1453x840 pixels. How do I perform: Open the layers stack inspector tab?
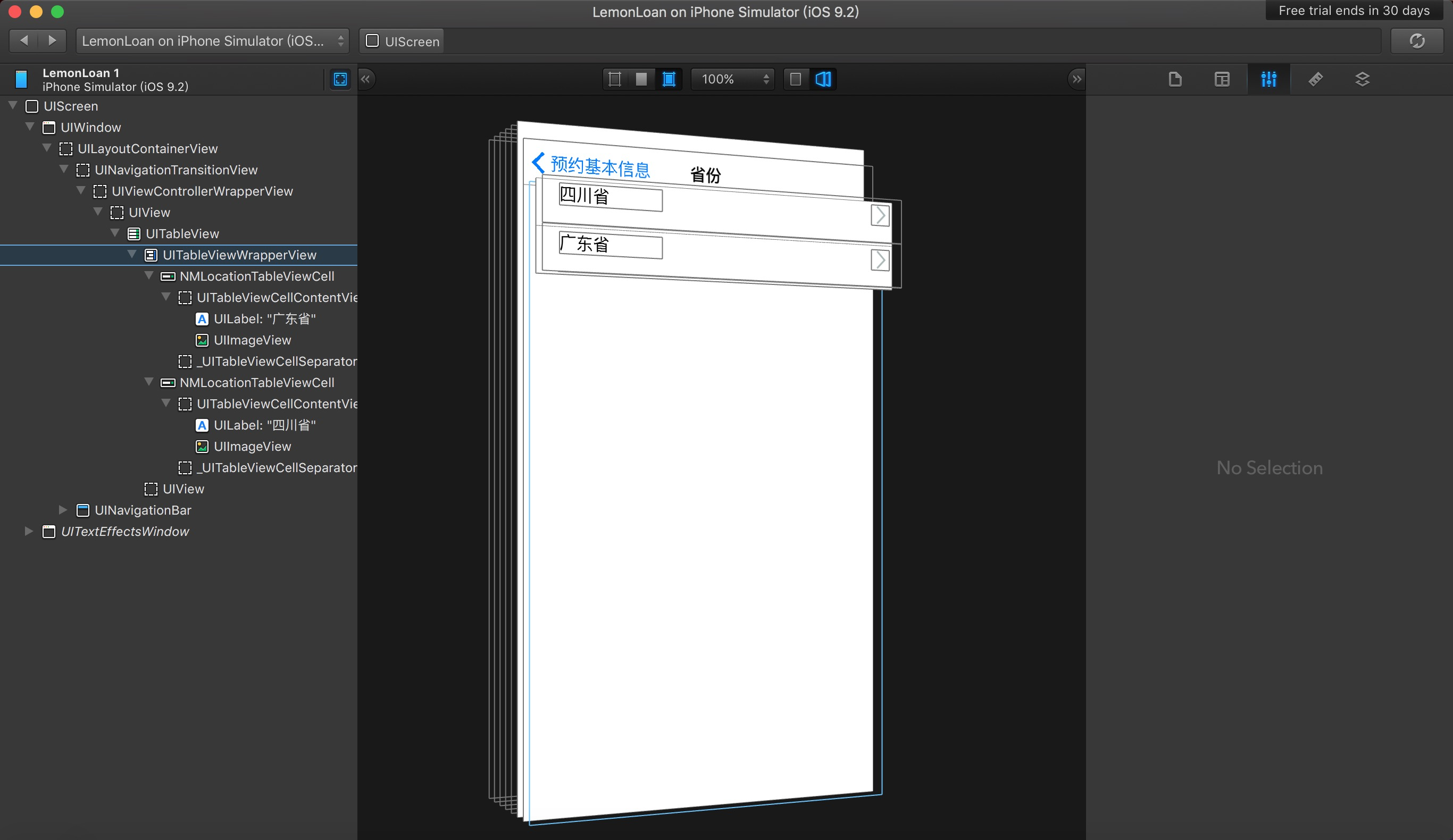(1362, 79)
